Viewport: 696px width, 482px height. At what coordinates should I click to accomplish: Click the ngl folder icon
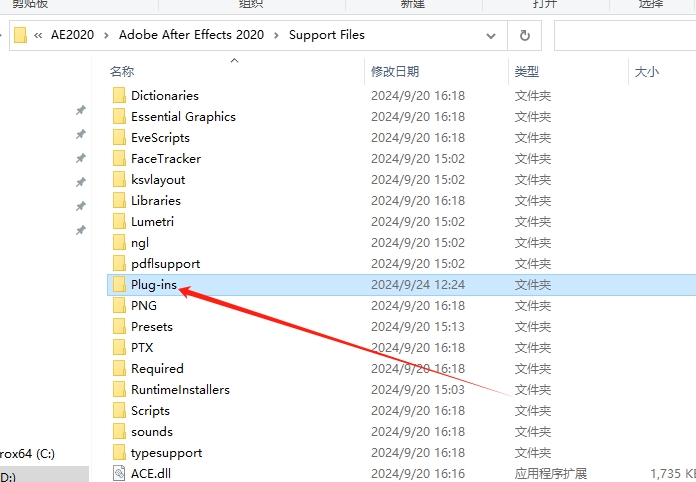pyautogui.click(x=119, y=242)
